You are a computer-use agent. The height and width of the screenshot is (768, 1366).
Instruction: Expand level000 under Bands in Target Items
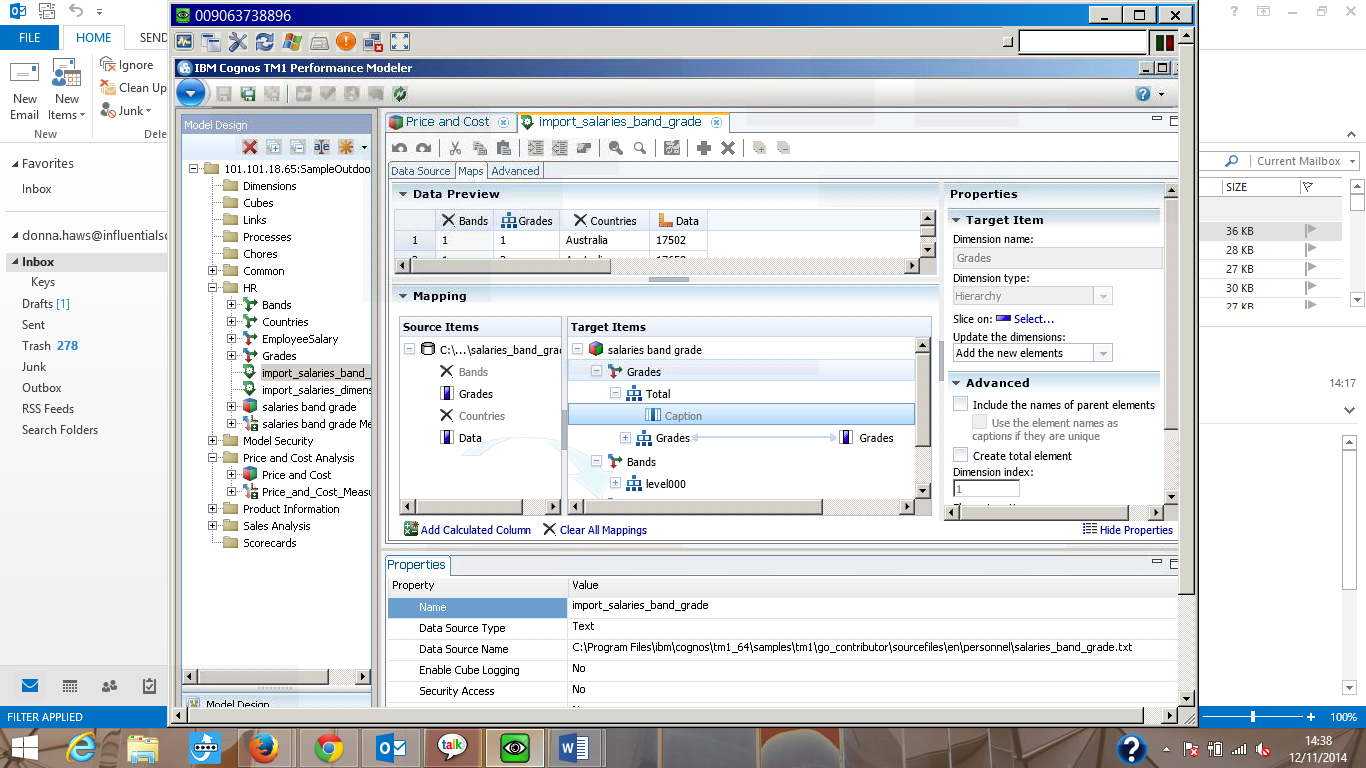coord(615,484)
